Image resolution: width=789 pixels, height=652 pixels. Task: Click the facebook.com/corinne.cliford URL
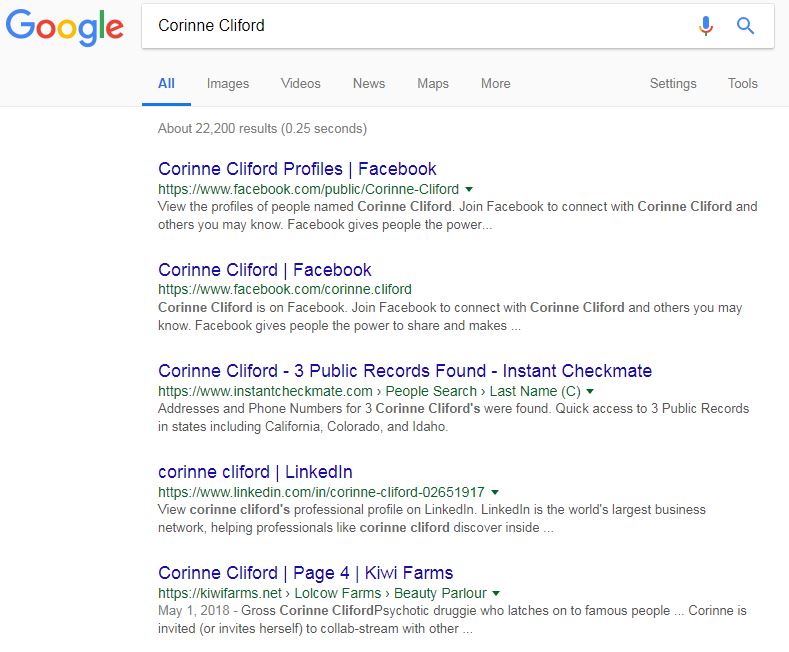[x=285, y=290]
